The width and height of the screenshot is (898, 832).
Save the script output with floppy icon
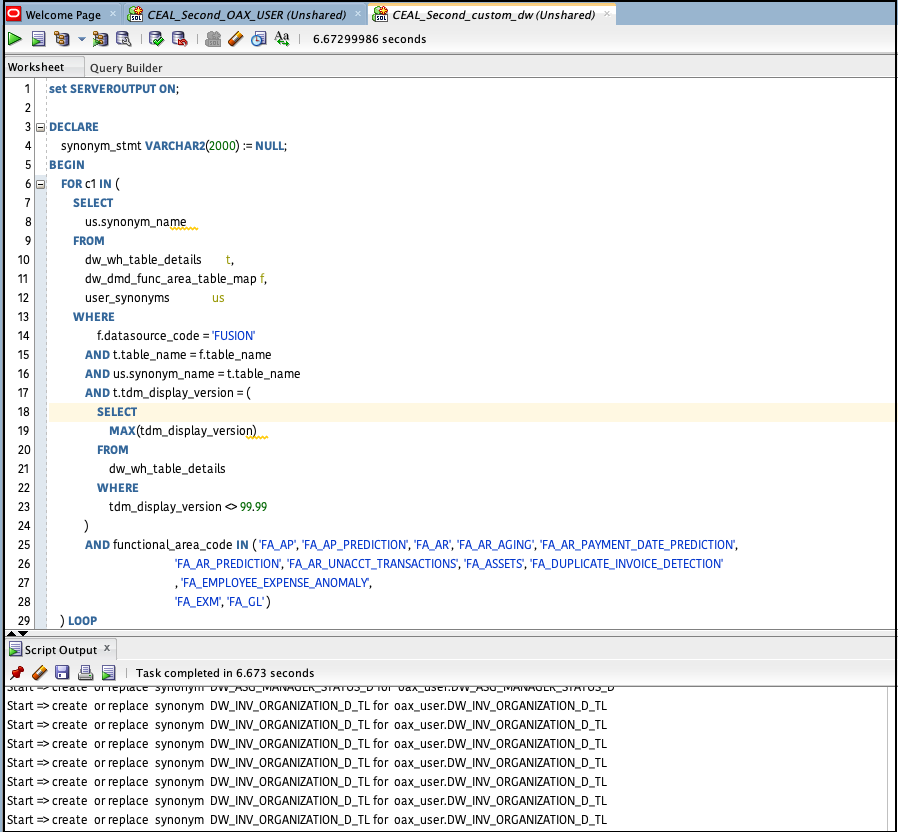(x=62, y=673)
